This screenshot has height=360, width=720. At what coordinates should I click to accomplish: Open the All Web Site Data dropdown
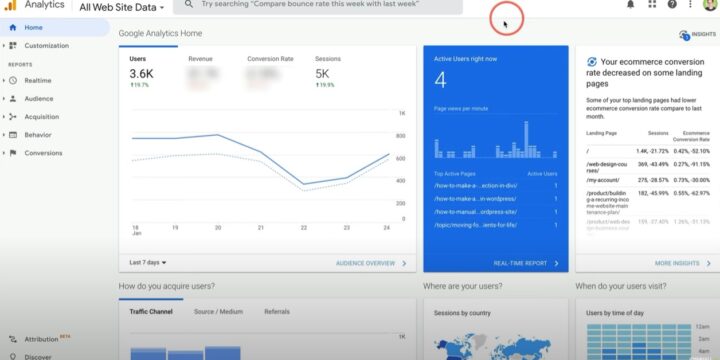pyautogui.click(x=122, y=7)
